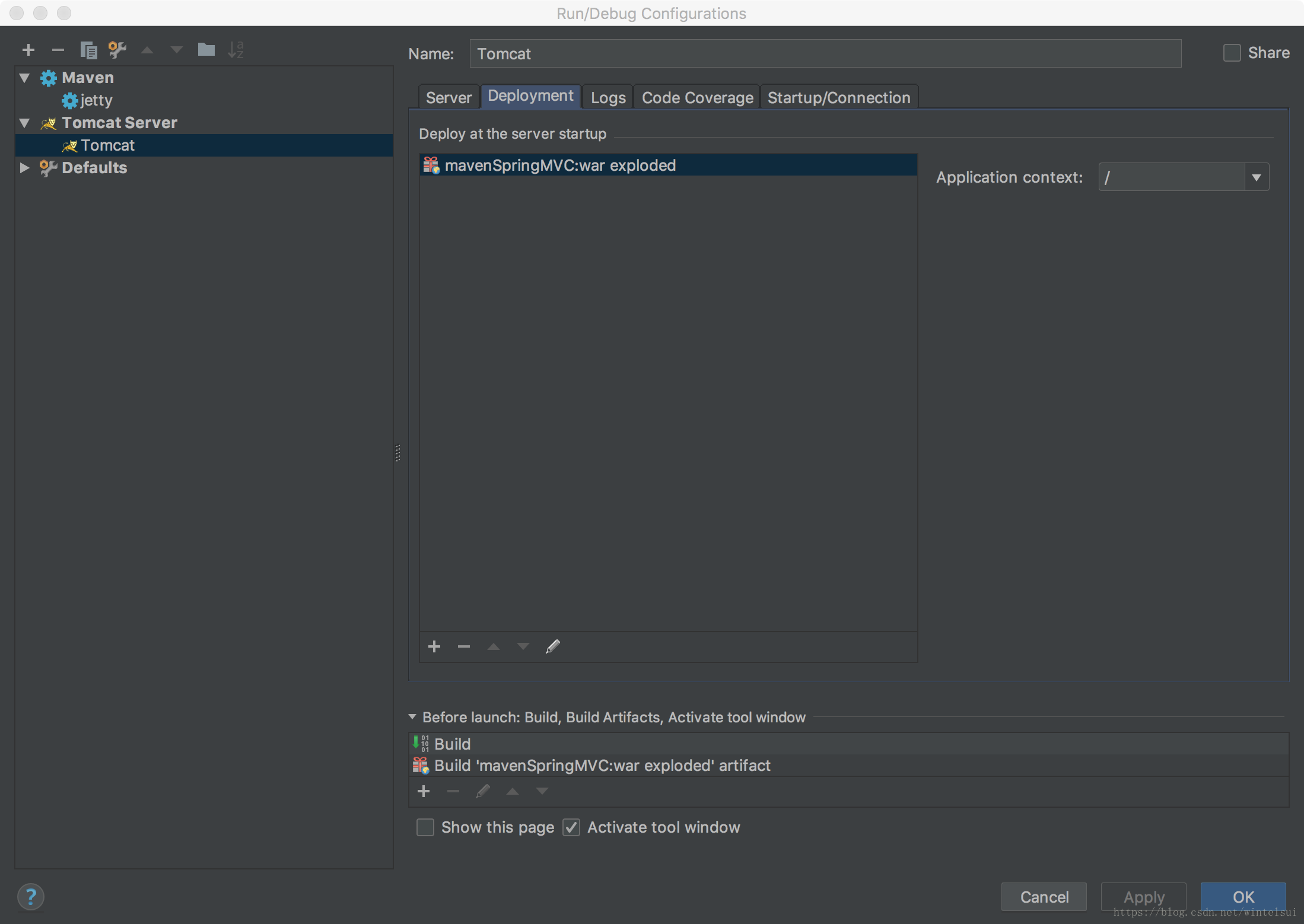Enable the Share checkbox
This screenshot has width=1304, height=924.
click(x=1232, y=53)
